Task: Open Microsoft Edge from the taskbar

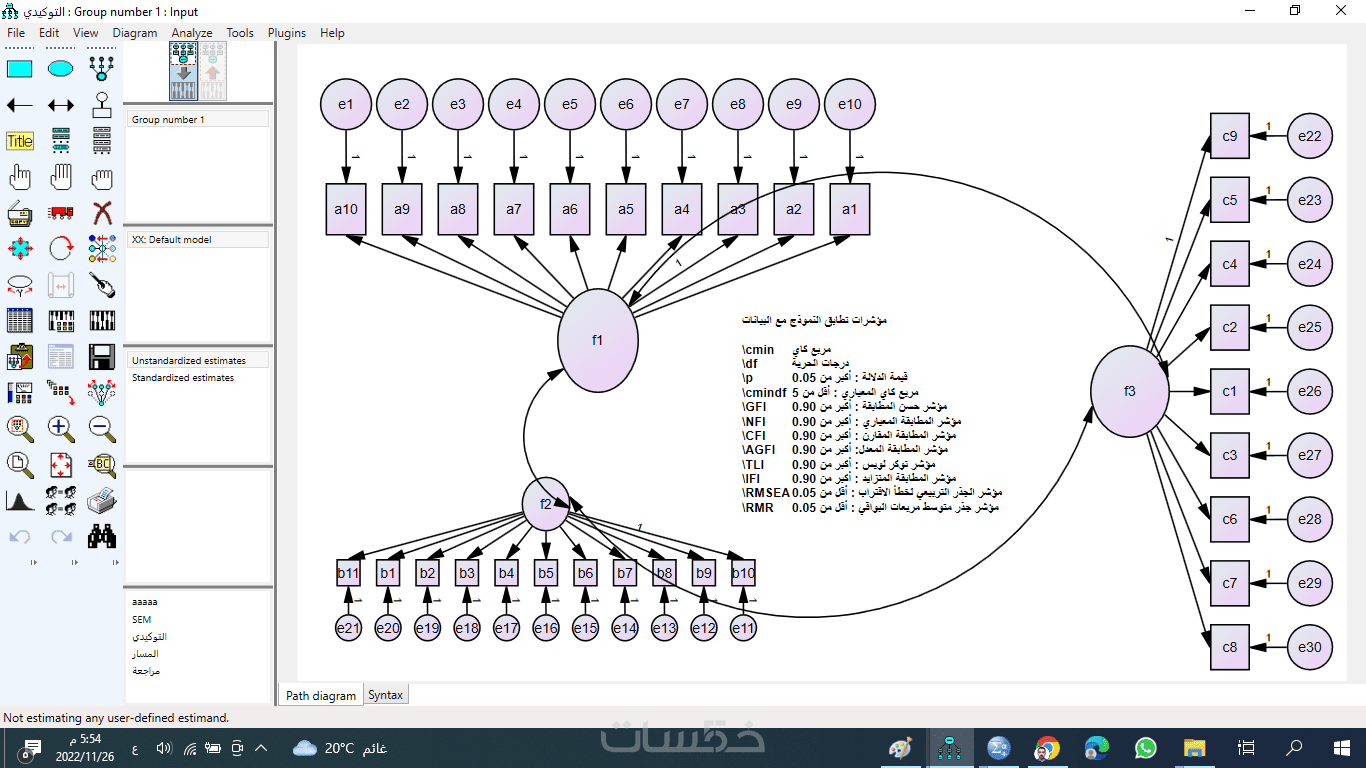Action: point(1096,748)
